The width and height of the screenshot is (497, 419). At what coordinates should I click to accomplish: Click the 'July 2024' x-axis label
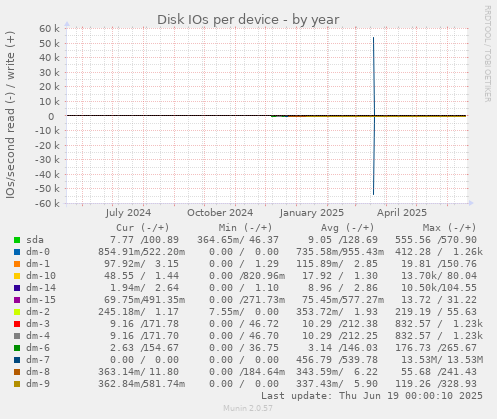click(128, 213)
